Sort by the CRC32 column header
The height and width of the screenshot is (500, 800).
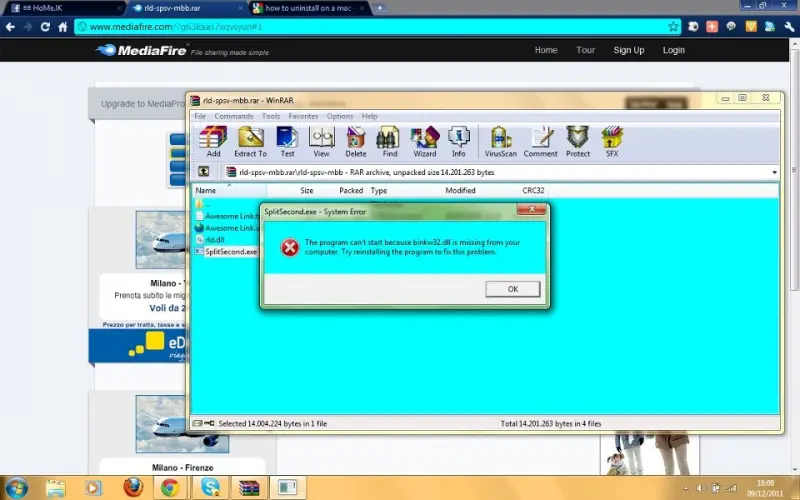coord(533,190)
